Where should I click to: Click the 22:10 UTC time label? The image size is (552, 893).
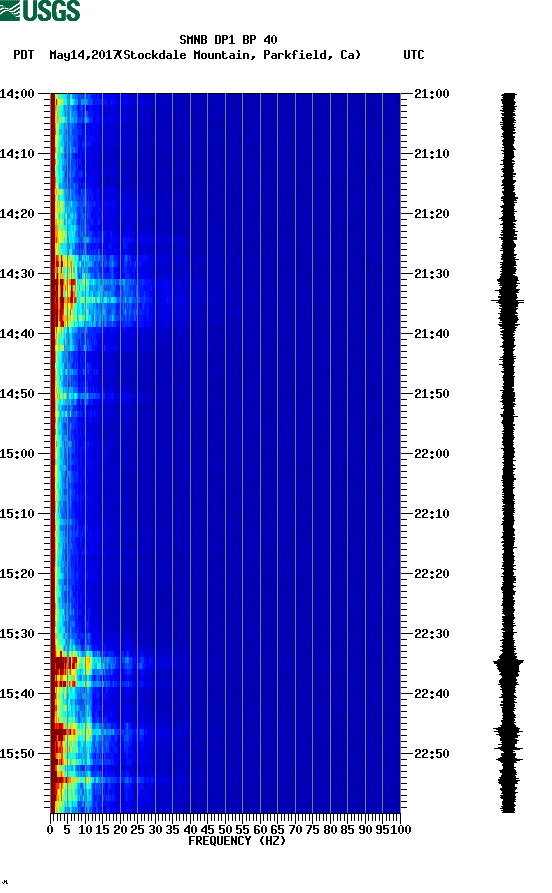pyautogui.click(x=432, y=514)
